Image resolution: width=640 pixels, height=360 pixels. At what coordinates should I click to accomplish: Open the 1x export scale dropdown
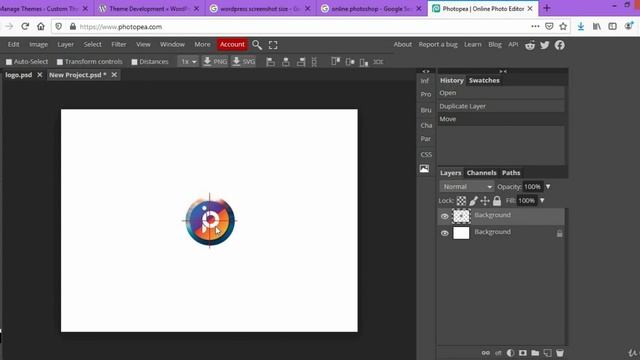coord(188,62)
